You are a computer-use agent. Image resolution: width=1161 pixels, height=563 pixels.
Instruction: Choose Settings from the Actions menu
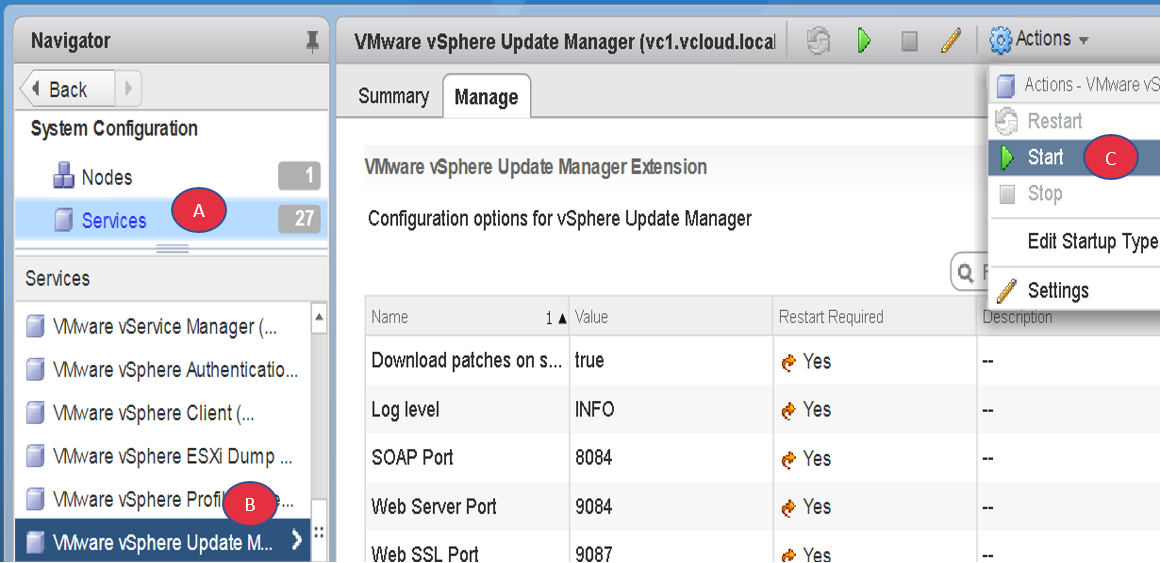point(1074,290)
